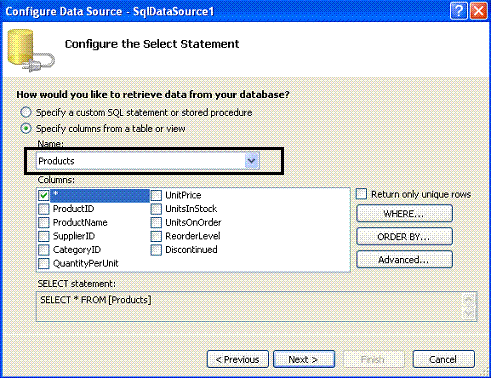Screen dimensions: 491x379
Task: Click the help question mark icon
Action: tap(458, 11)
